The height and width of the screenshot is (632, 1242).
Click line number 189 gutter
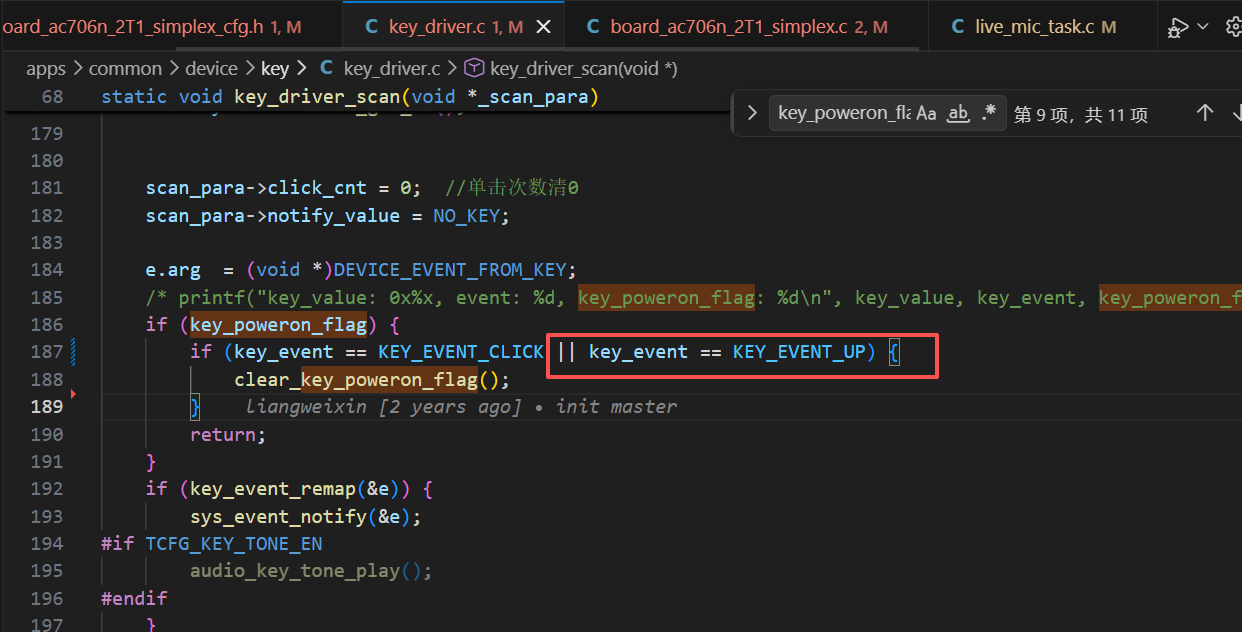[x=47, y=406]
